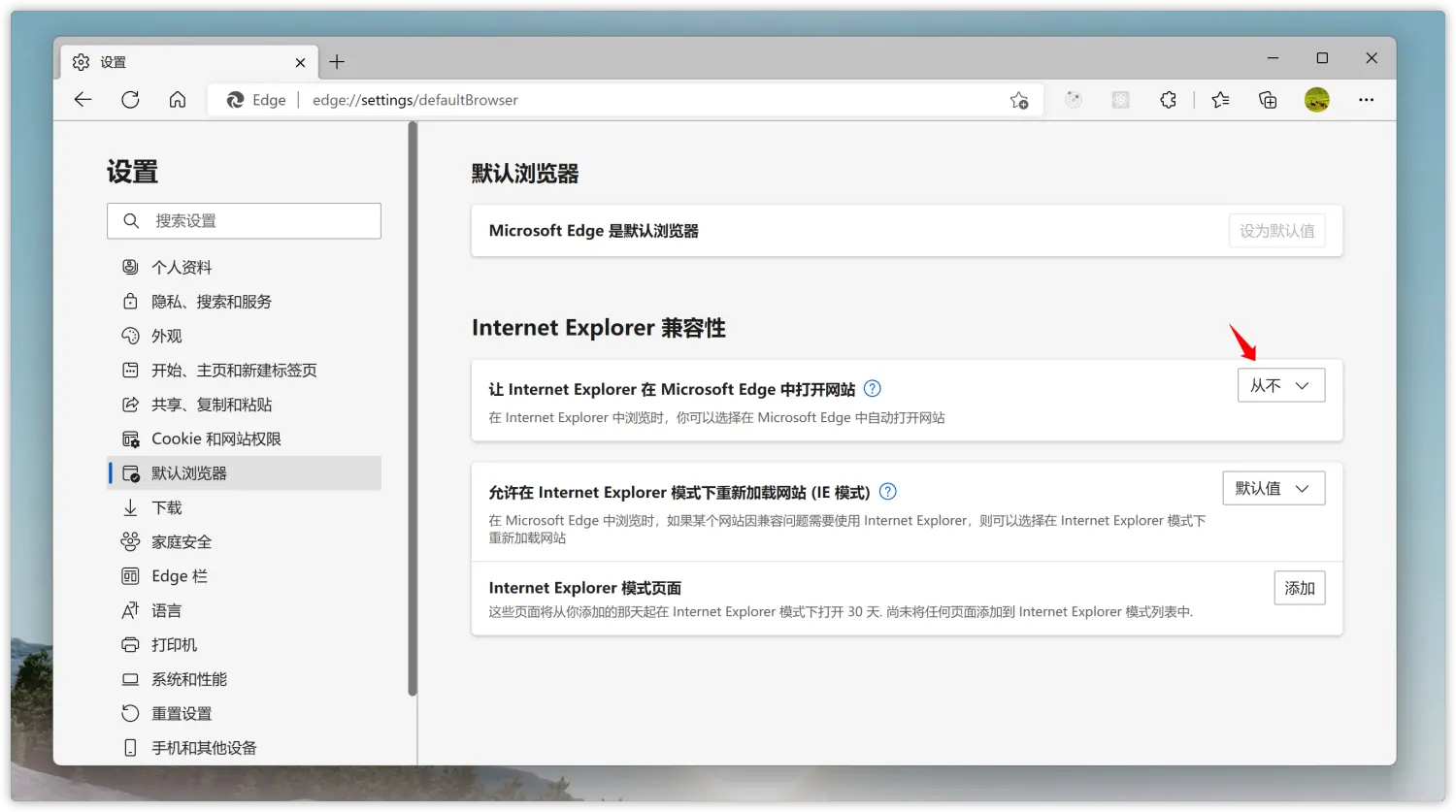Open the Extensions puzzle icon
The height and width of the screenshot is (812, 1456).
(x=1168, y=100)
